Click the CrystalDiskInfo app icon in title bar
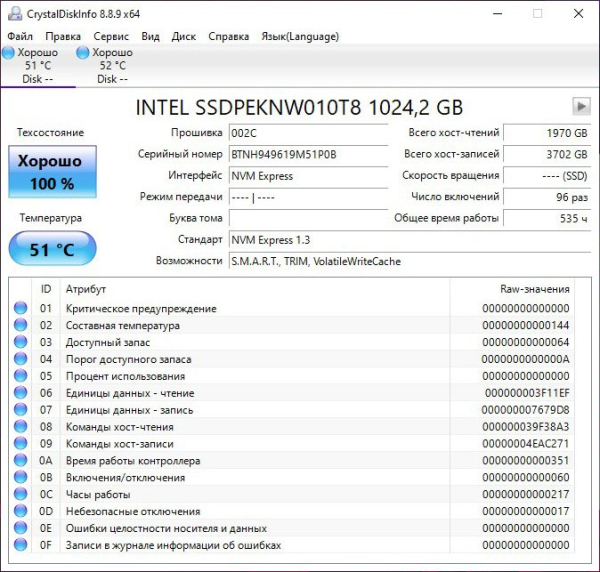Image resolution: width=600 pixels, height=572 pixels. tap(15, 14)
